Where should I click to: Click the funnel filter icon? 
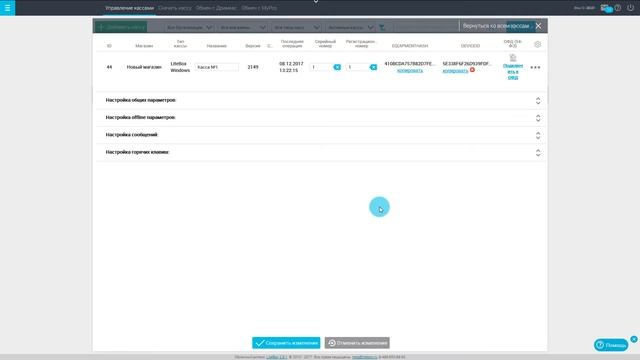click(382, 27)
